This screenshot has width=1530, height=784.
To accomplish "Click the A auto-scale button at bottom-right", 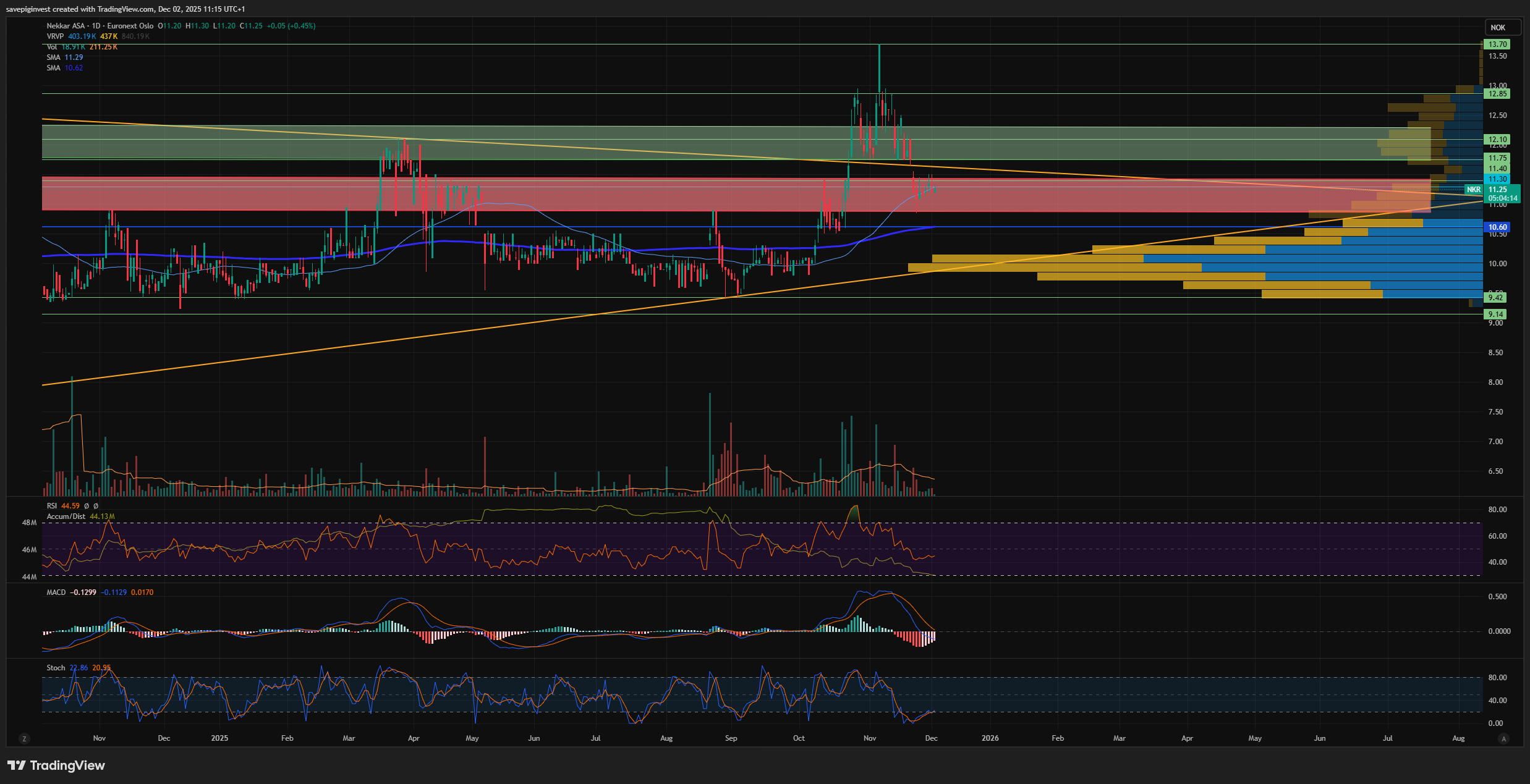I will 1504,738.
